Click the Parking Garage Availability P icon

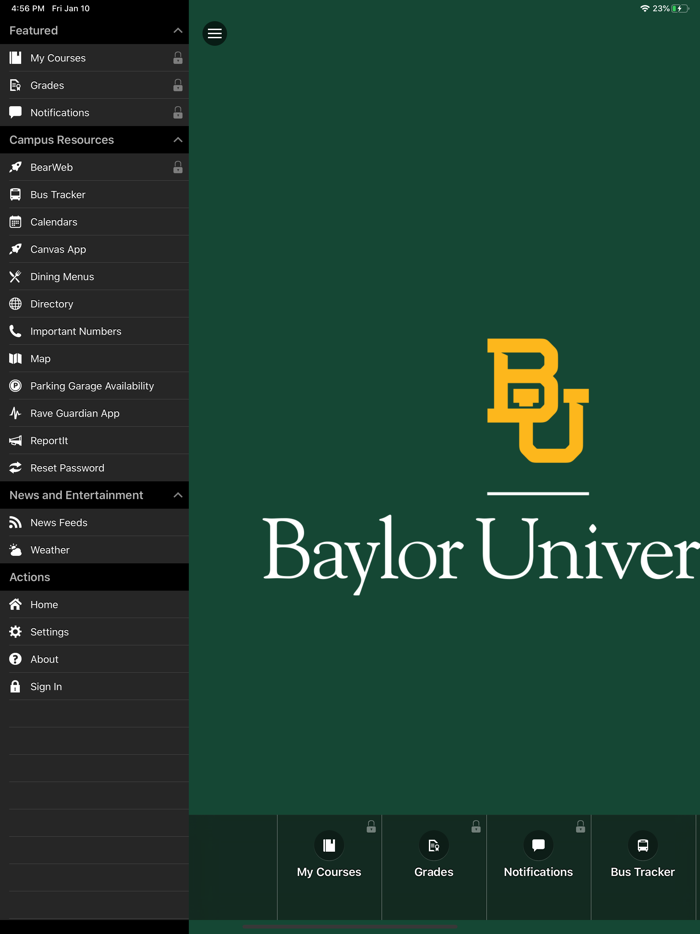coord(15,386)
